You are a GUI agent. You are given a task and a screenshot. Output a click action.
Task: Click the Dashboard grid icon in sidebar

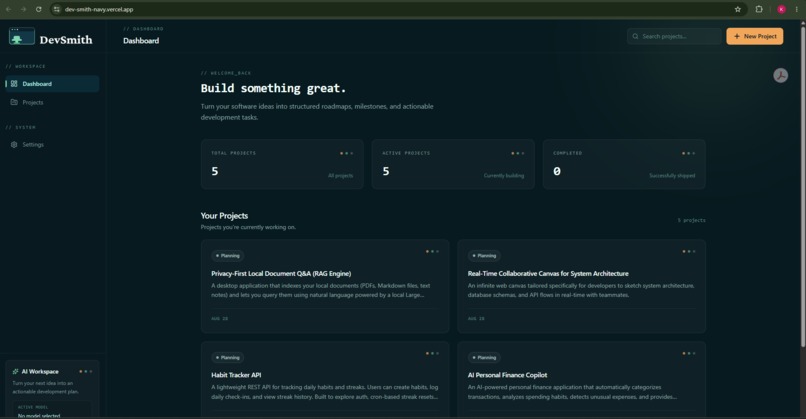[x=14, y=84]
